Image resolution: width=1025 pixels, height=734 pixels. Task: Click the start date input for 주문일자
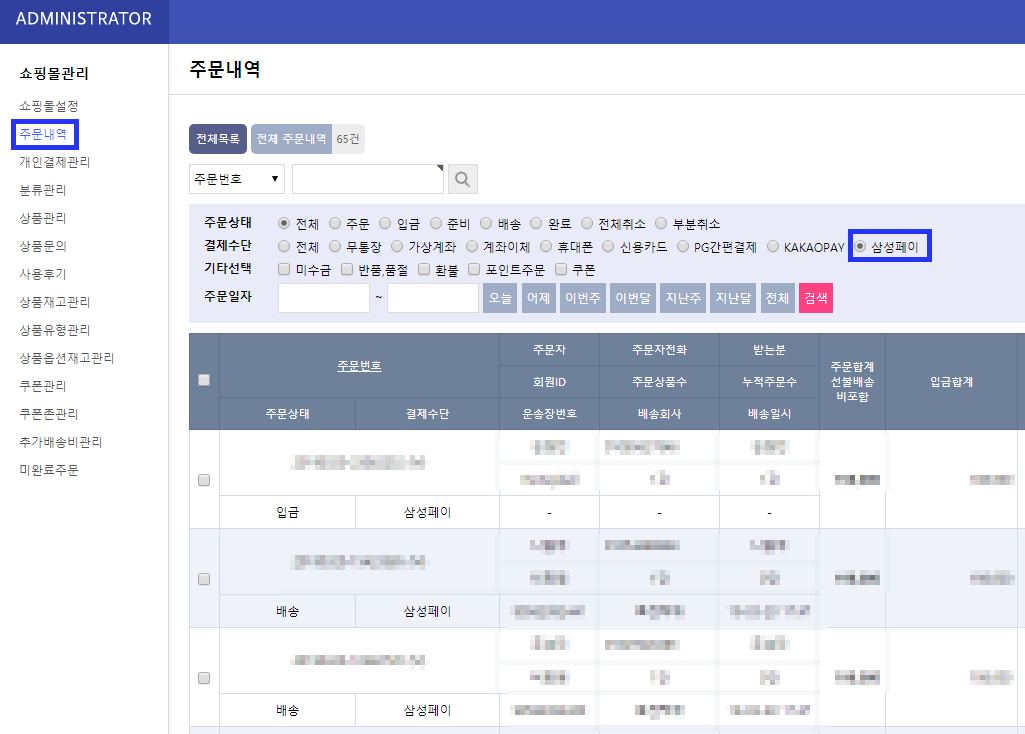(x=324, y=298)
